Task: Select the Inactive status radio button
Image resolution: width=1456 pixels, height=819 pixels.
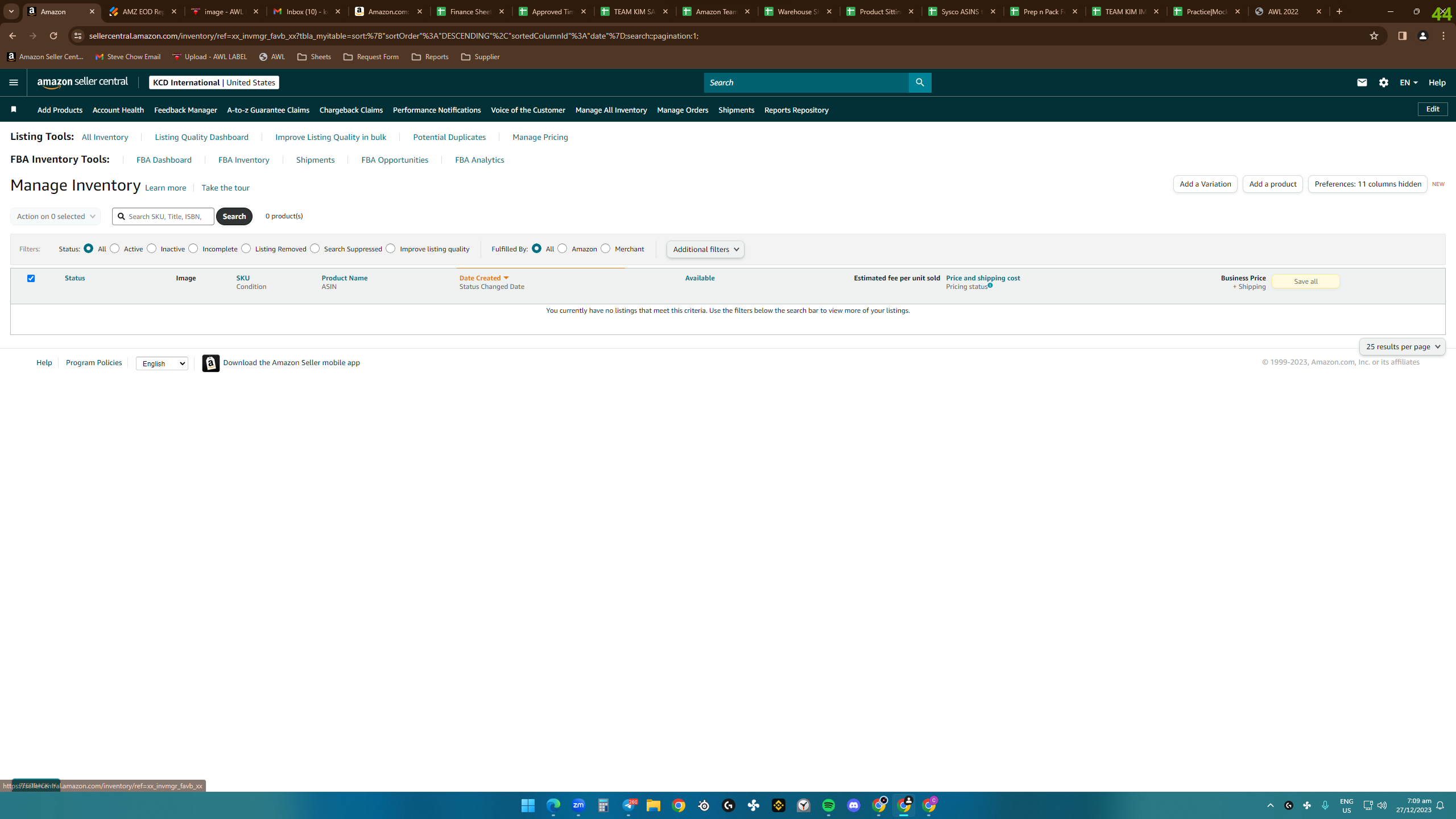Action: tap(152, 249)
